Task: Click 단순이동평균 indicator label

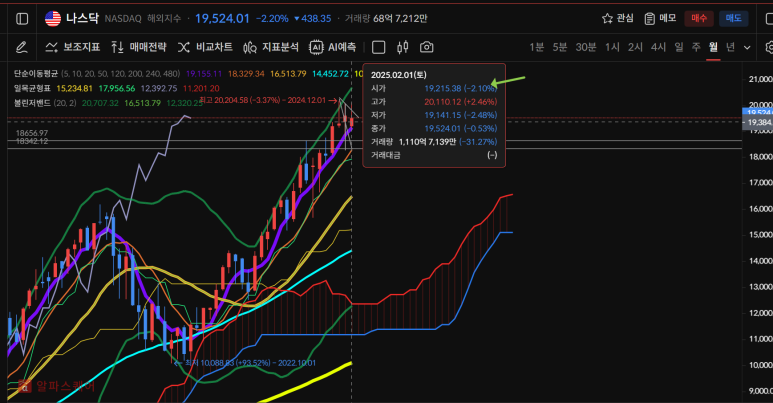Action: [35, 73]
